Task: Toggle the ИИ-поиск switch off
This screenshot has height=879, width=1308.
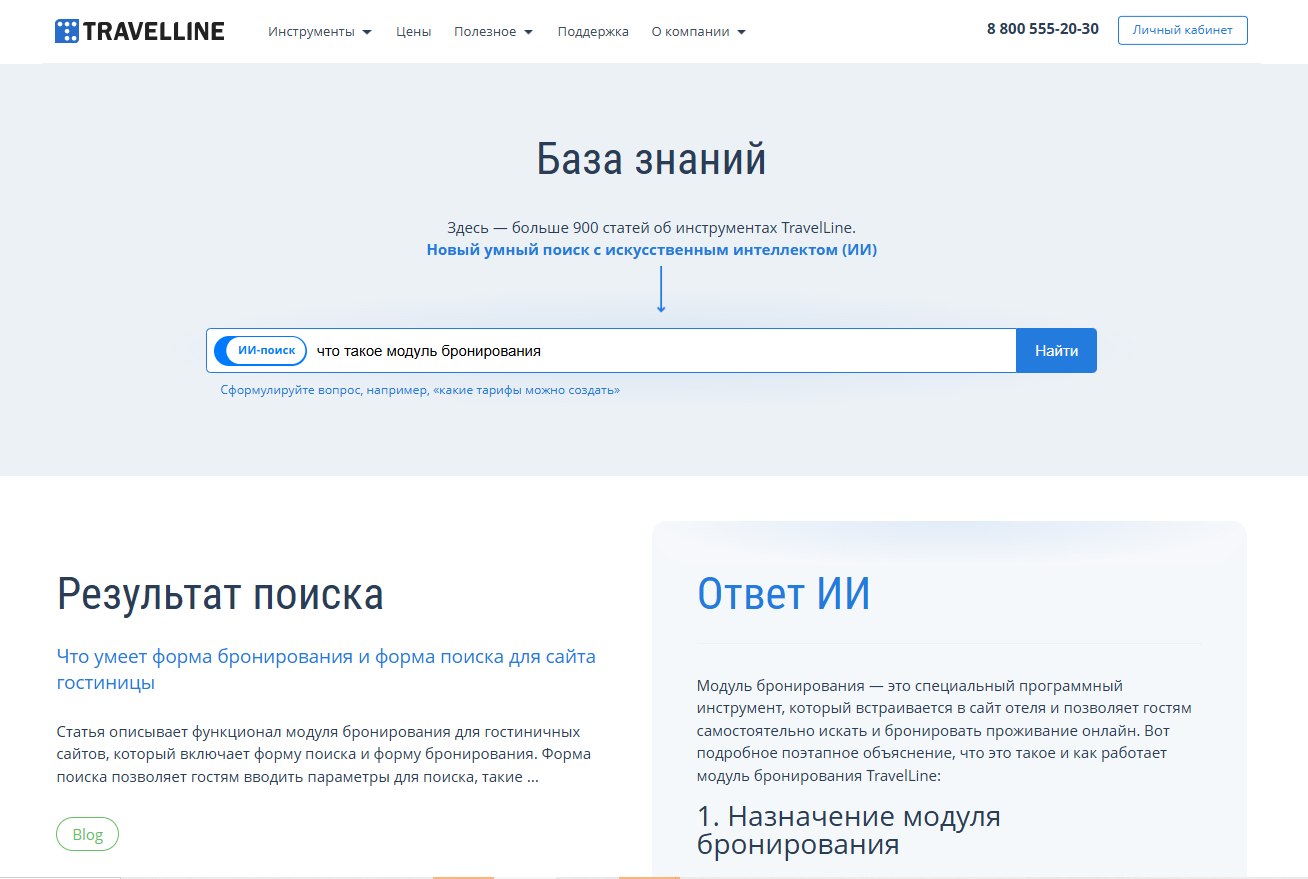Action: click(x=260, y=351)
